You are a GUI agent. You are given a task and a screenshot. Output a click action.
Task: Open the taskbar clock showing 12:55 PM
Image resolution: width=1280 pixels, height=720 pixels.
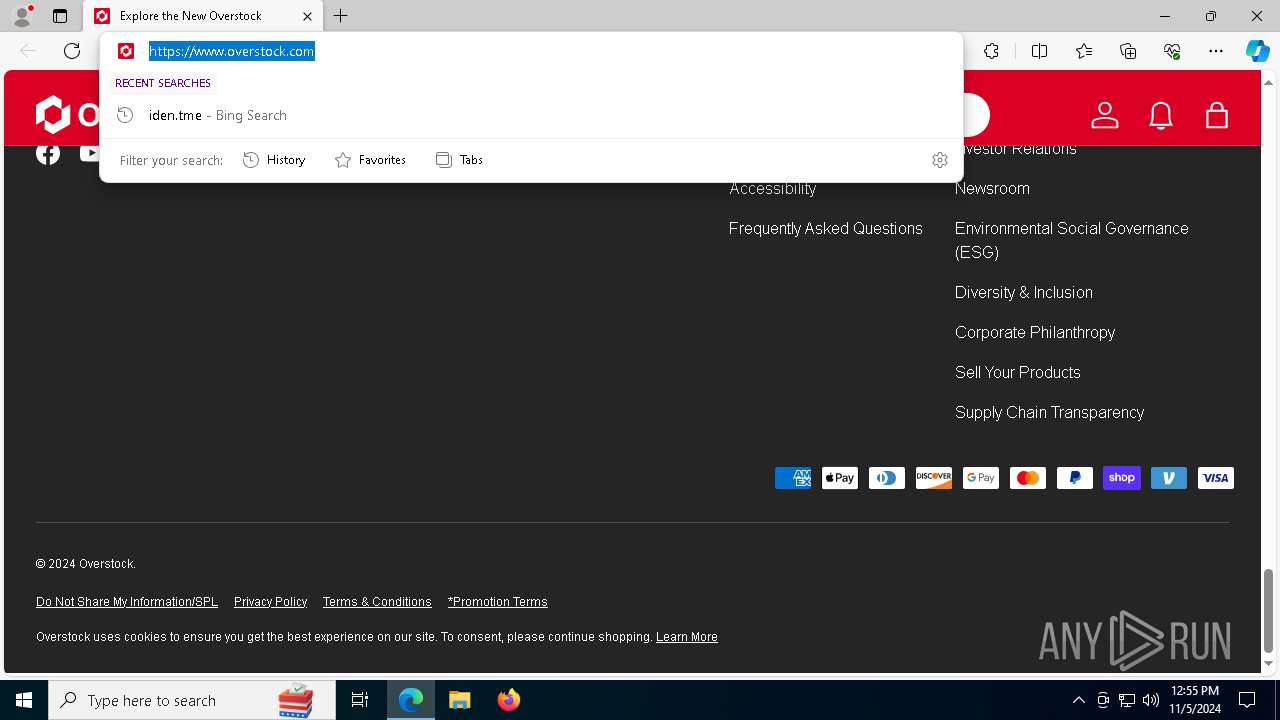click(1195, 700)
